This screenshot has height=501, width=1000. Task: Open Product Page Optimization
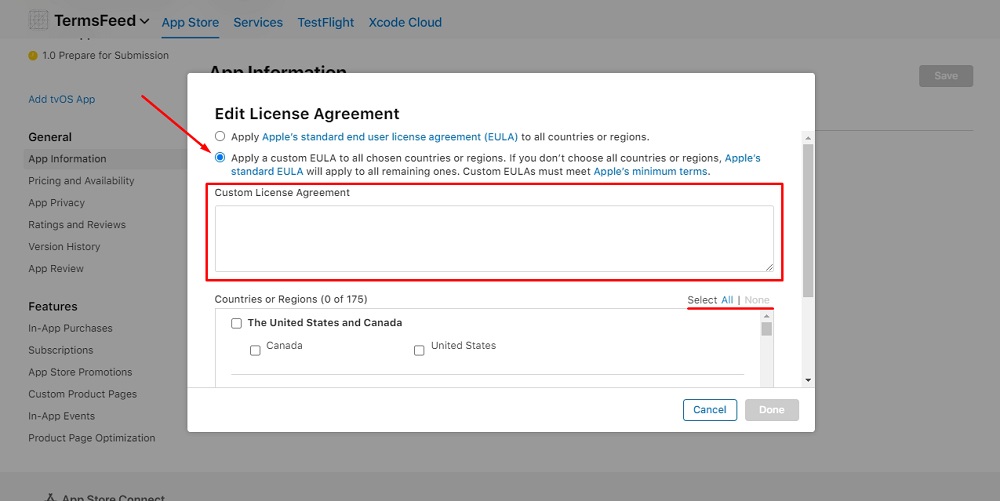tap(91, 438)
